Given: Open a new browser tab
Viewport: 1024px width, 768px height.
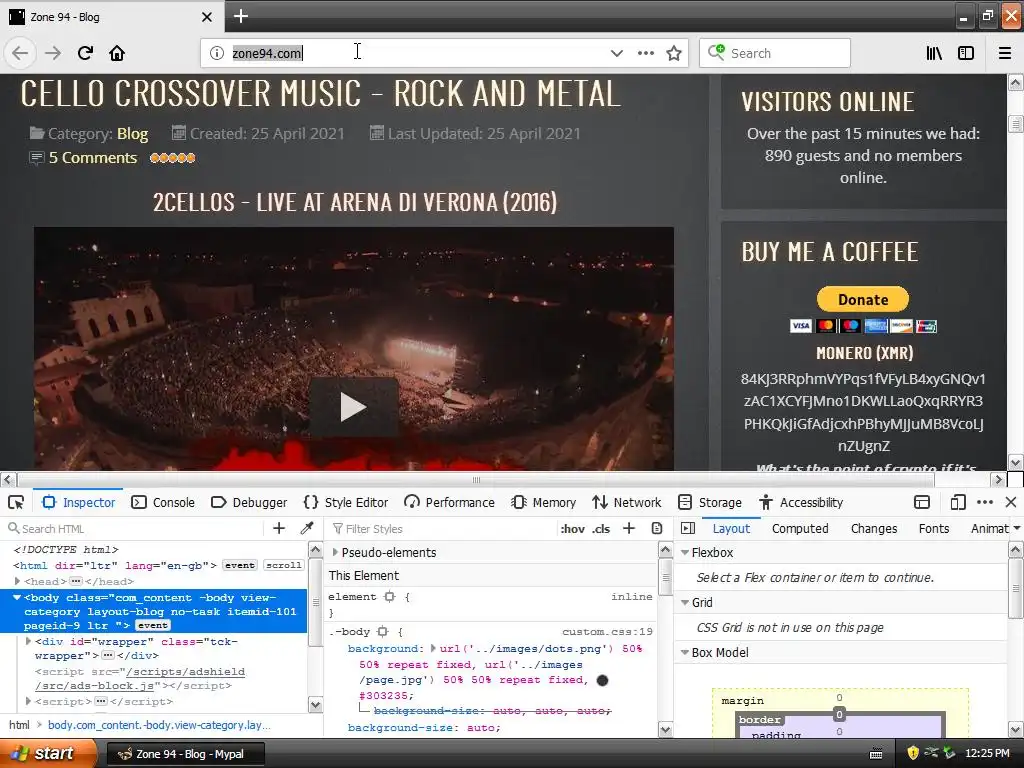Looking at the screenshot, I should (241, 16).
